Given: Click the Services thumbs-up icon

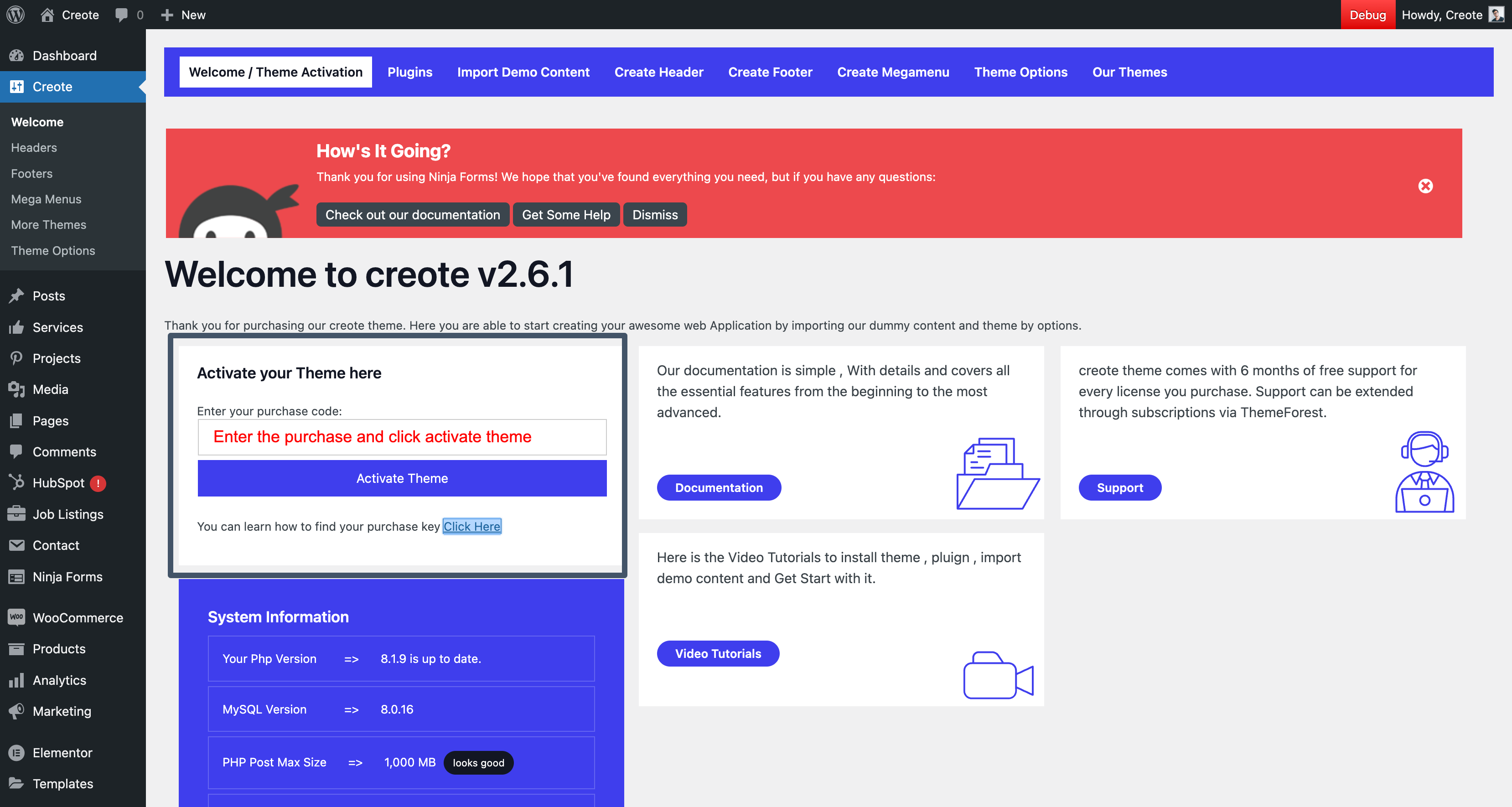Looking at the screenshot, I should tap(16, 327).
